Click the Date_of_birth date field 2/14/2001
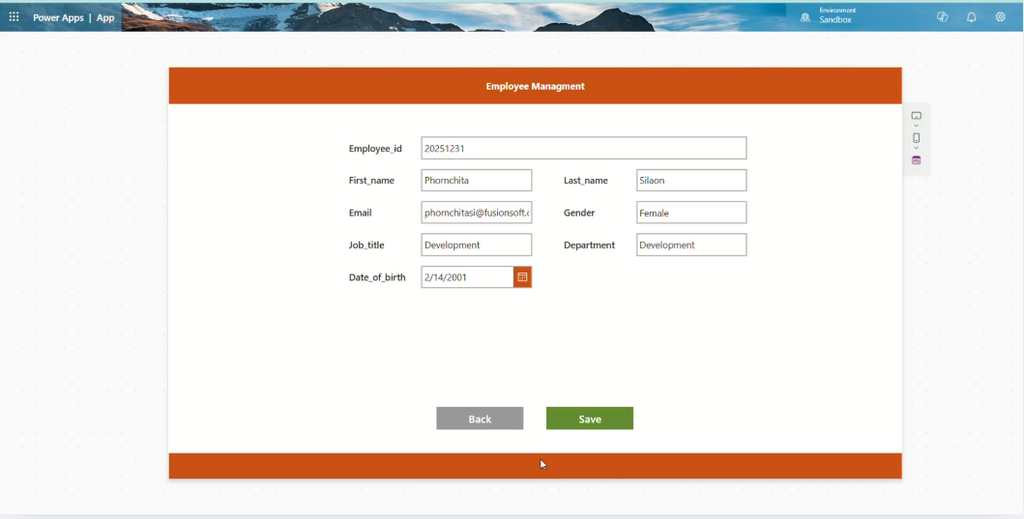Screen dimensions: 1024x519 pyautogui.click(x=468, y=277)
